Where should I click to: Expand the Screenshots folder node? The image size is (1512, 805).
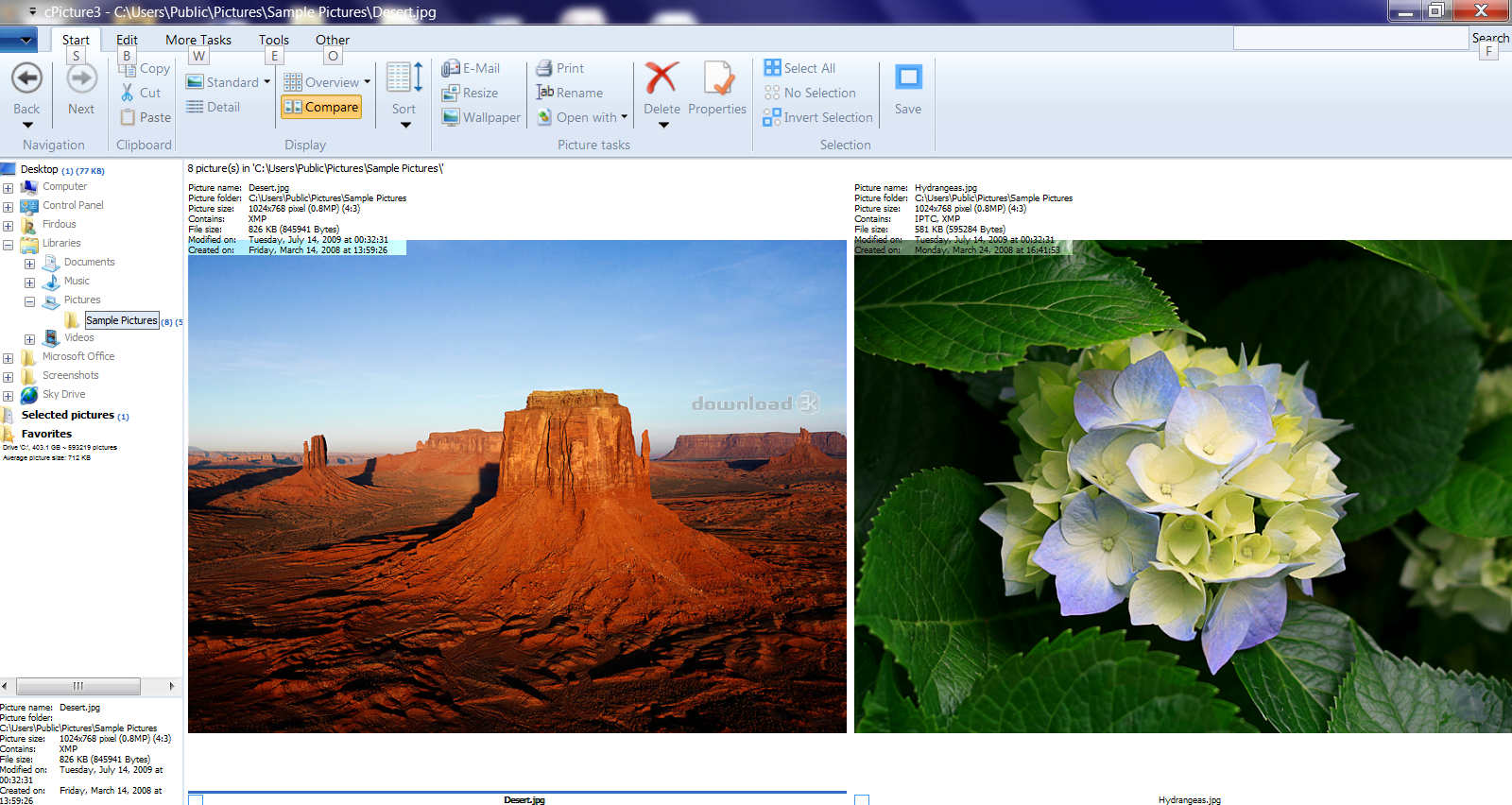9,377
